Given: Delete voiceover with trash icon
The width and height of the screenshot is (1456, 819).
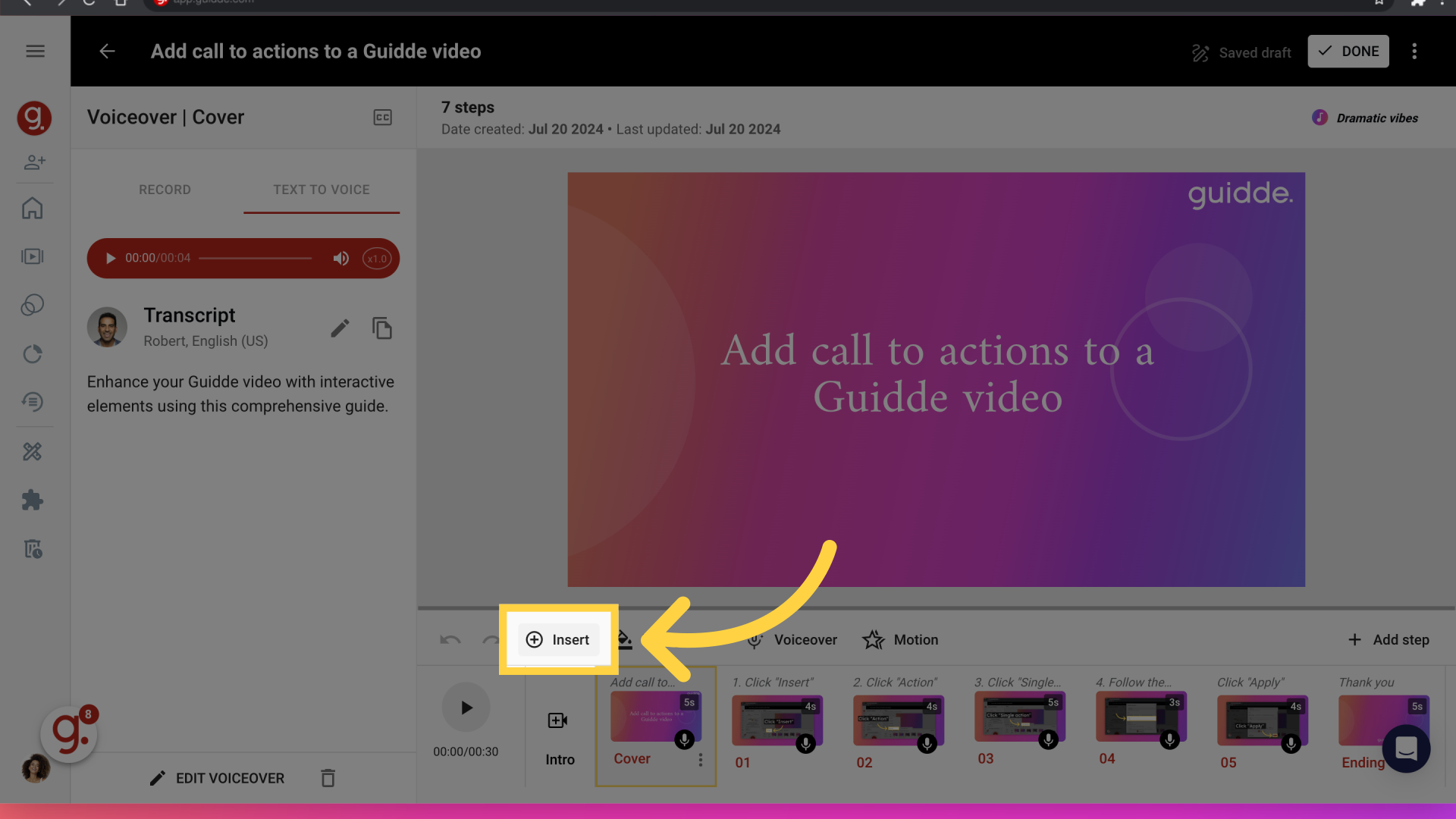Looking at the screenshot, I should click(x=328, y=778).
